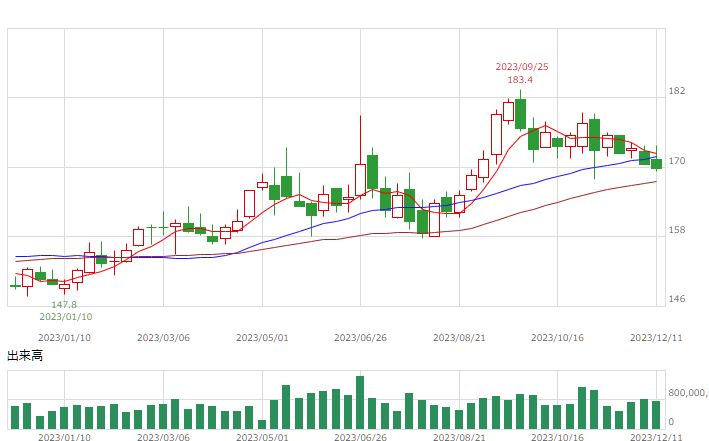The height and width of the screenshot is (441, 709).
Task: Click the 146 price axis label
Action: coord(677,299)
